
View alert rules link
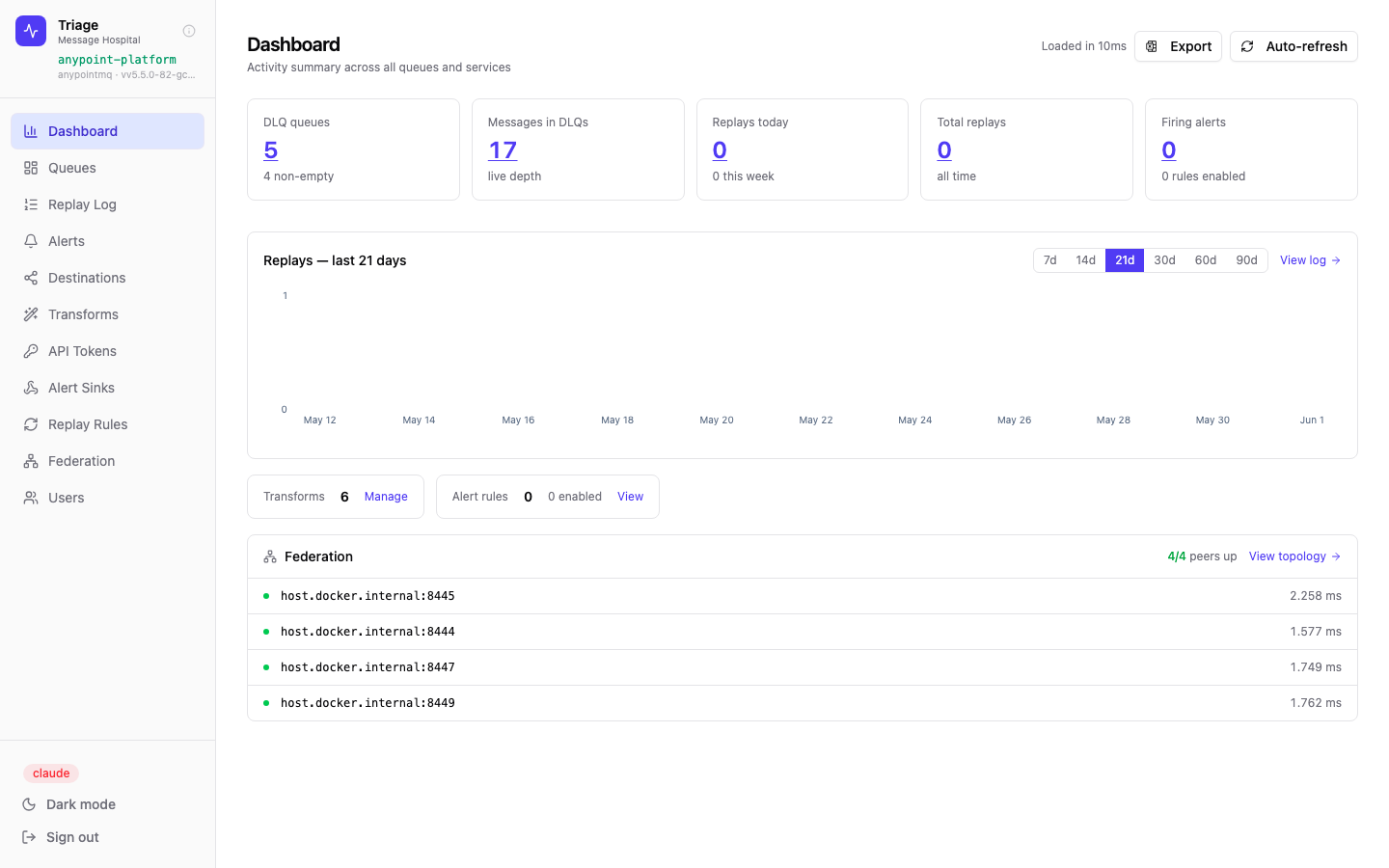(630, 497)
